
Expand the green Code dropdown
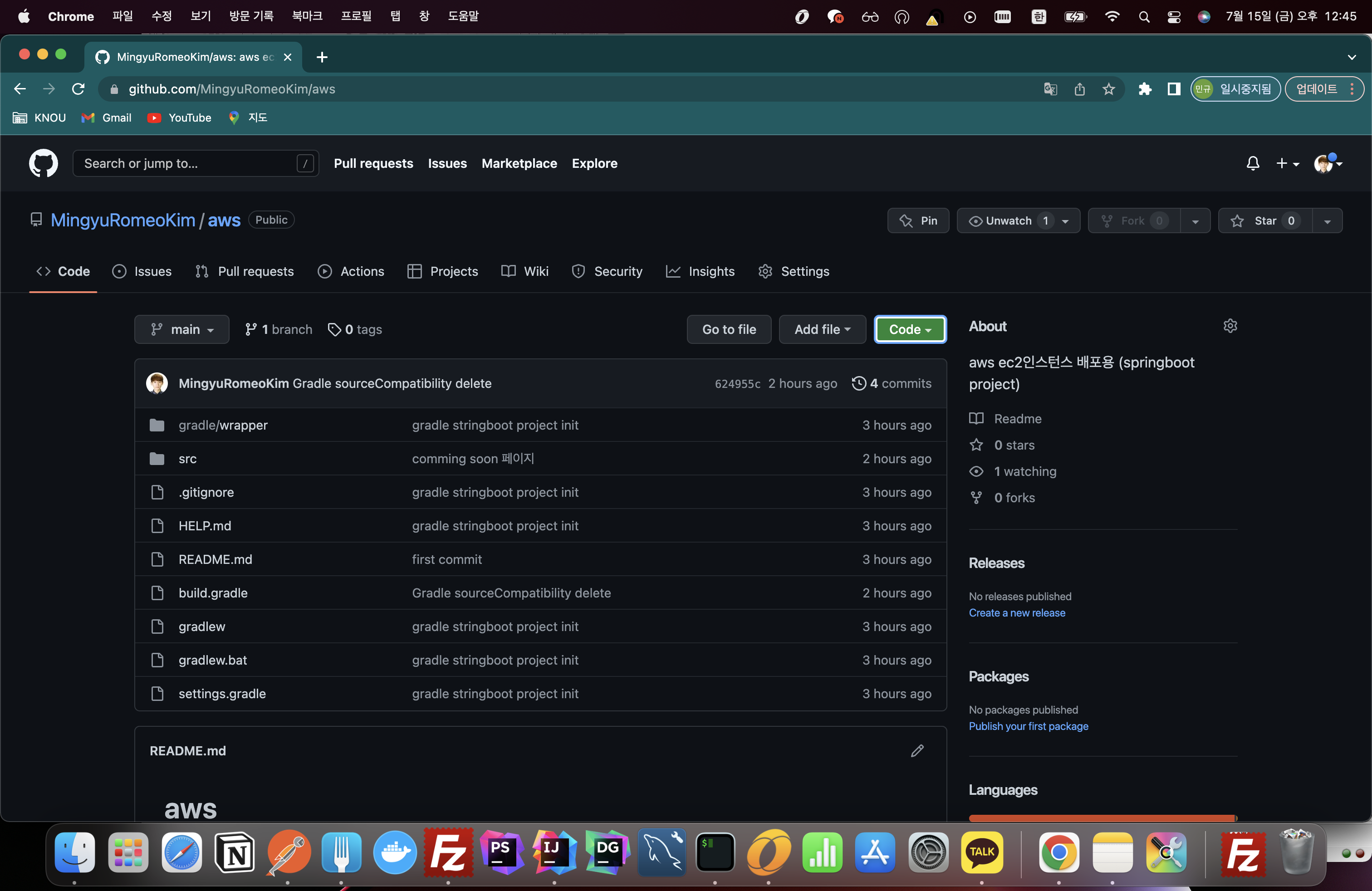(910, 329)
